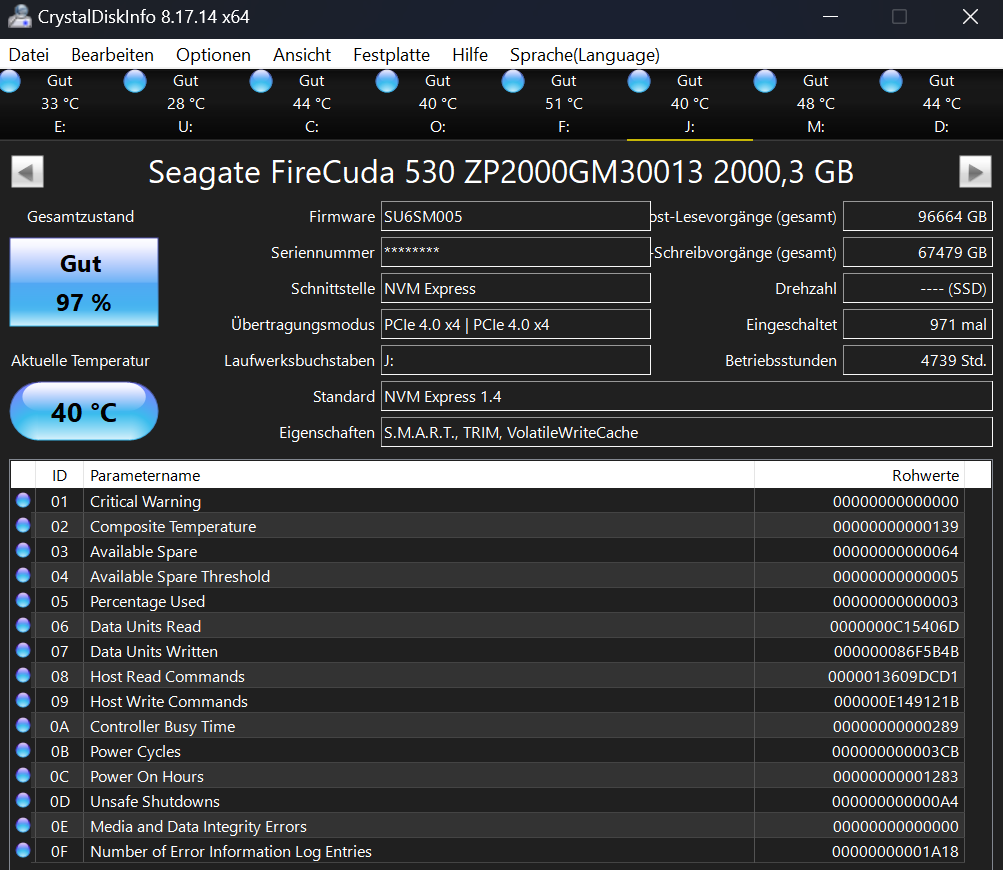Click status orb of Critical Warning row

coord(23,500)
